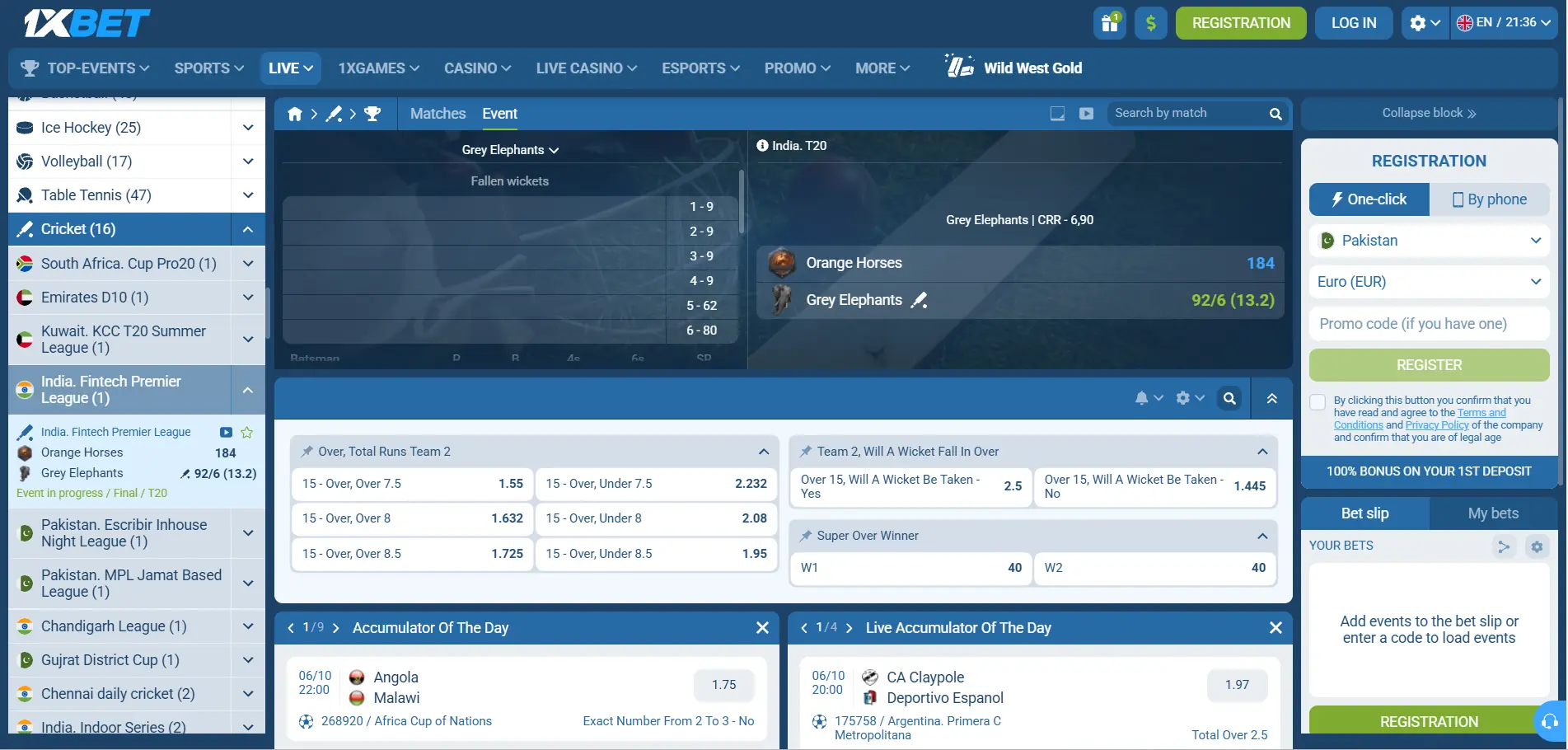1568x750 pixels.
Task: Open the Privacy Policy link
Action: (x=1437, y=425)
